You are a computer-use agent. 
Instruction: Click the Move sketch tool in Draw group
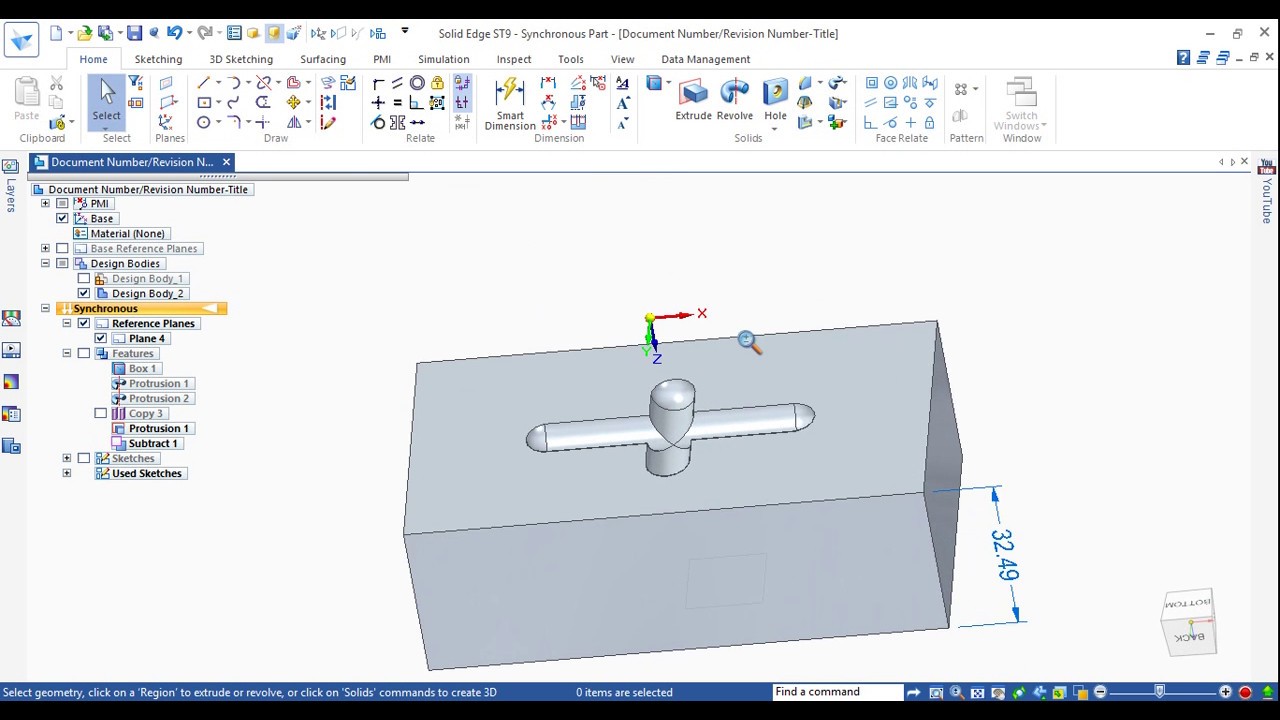294,102
